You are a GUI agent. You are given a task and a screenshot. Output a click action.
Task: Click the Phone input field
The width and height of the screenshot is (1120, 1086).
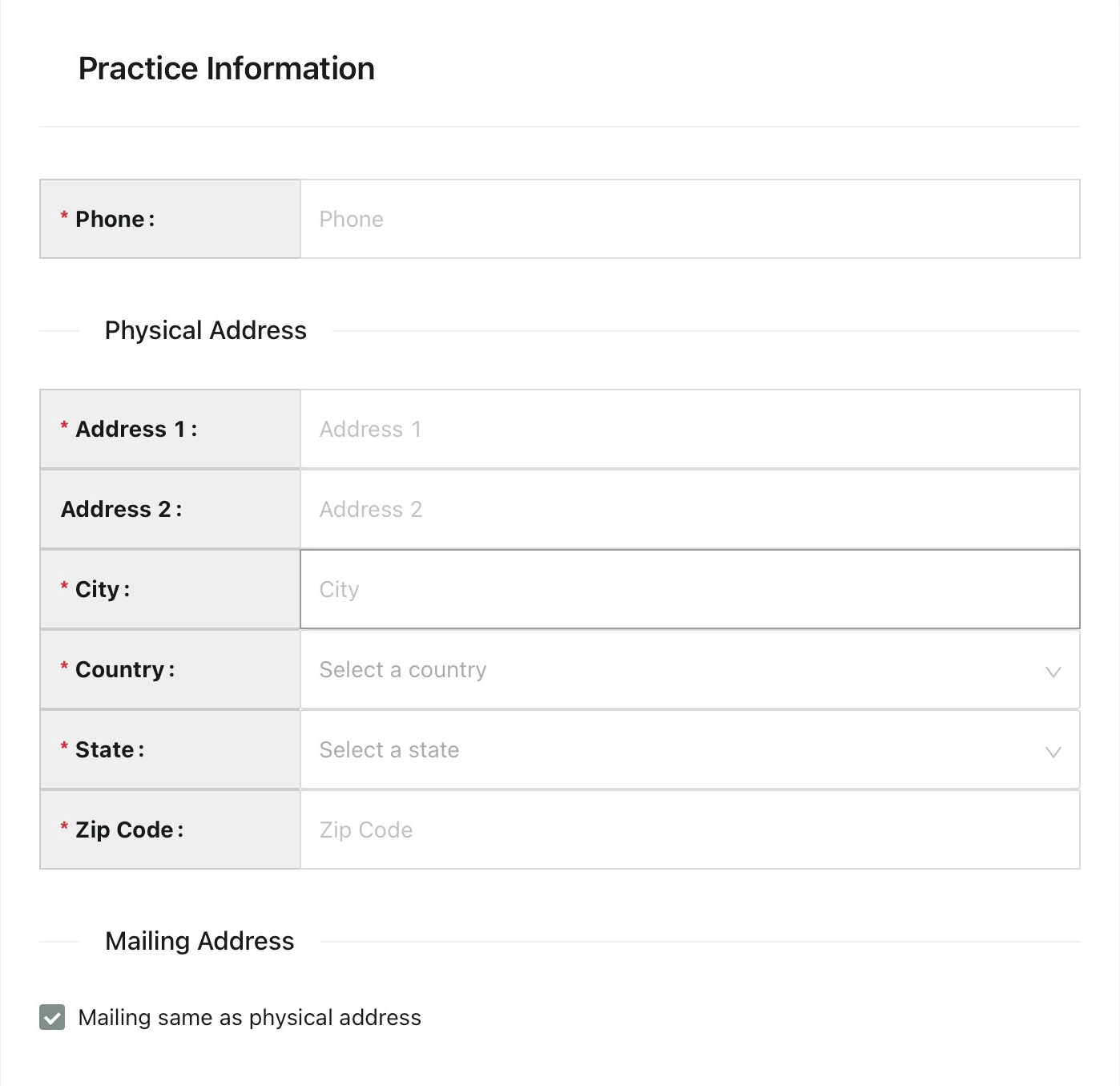689,219
